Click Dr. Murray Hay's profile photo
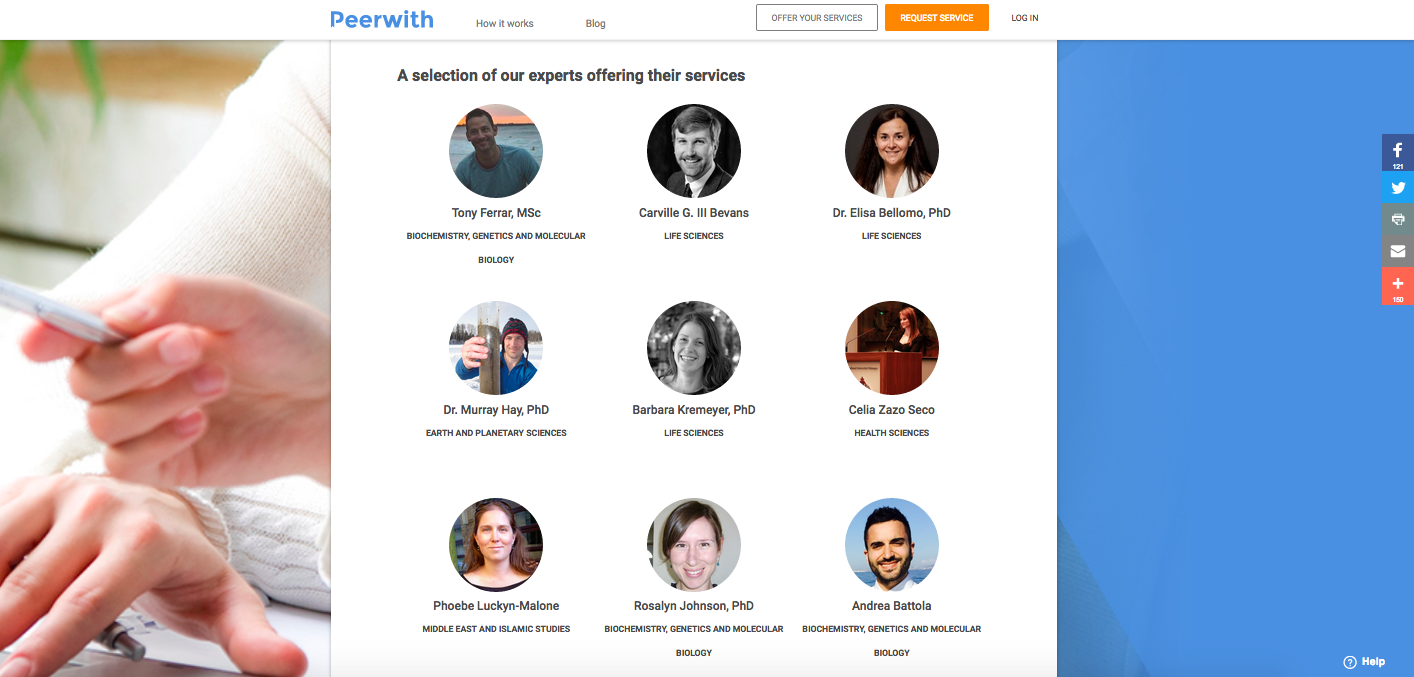 496,348
